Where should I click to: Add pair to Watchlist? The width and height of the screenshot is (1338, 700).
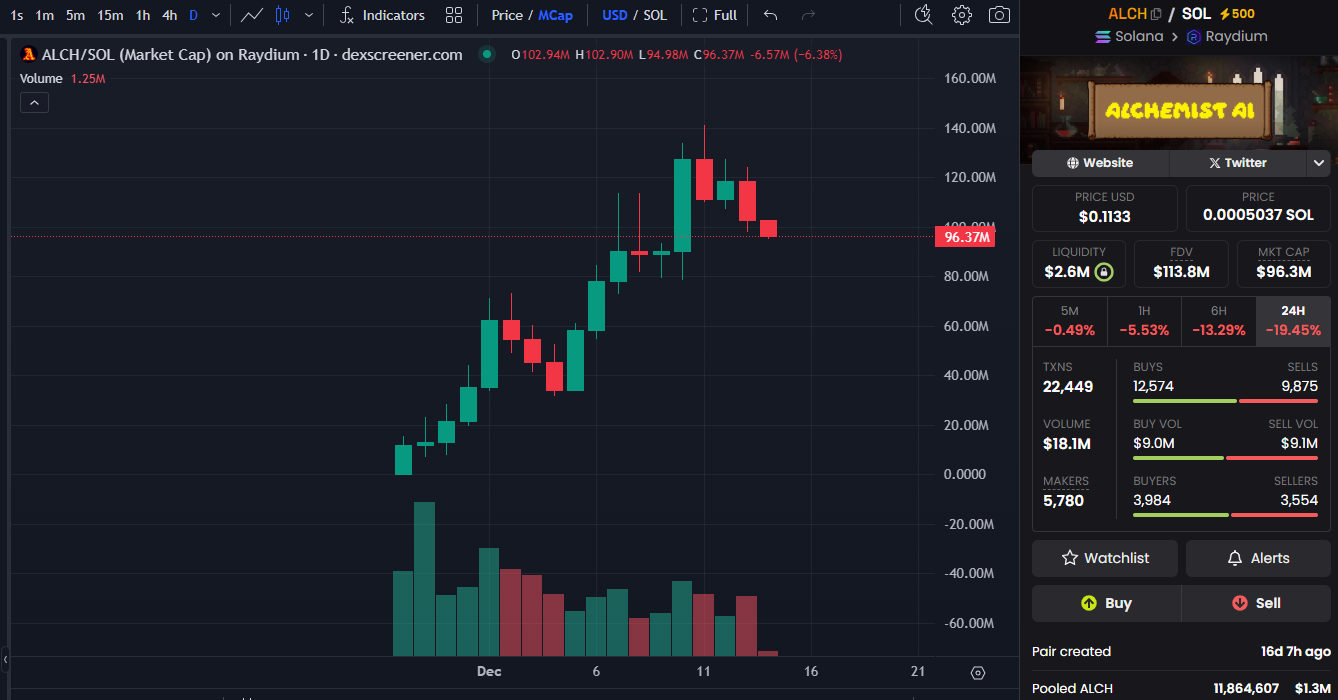pyautogui.click(x=1105, y=558)
